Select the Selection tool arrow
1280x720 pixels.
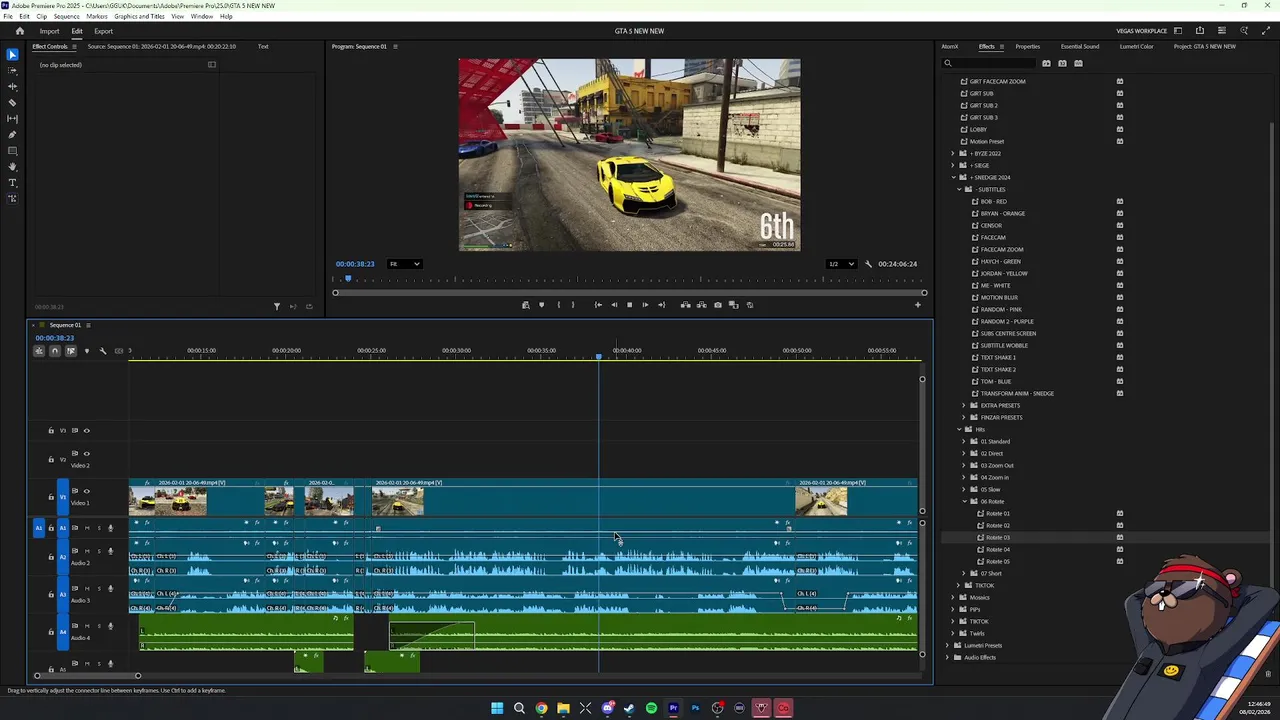(x=12, y=54)
